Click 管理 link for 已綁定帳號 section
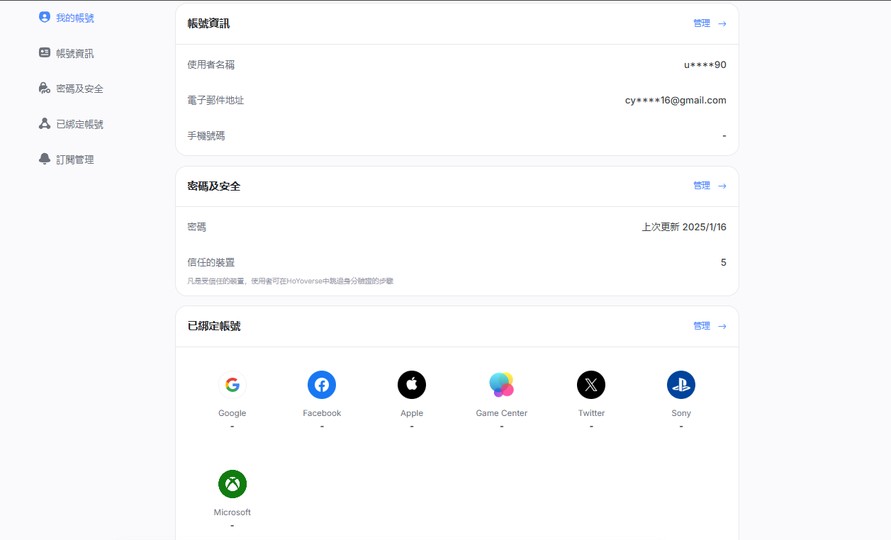This screenshot has height=540, width=891. (709, 326)
